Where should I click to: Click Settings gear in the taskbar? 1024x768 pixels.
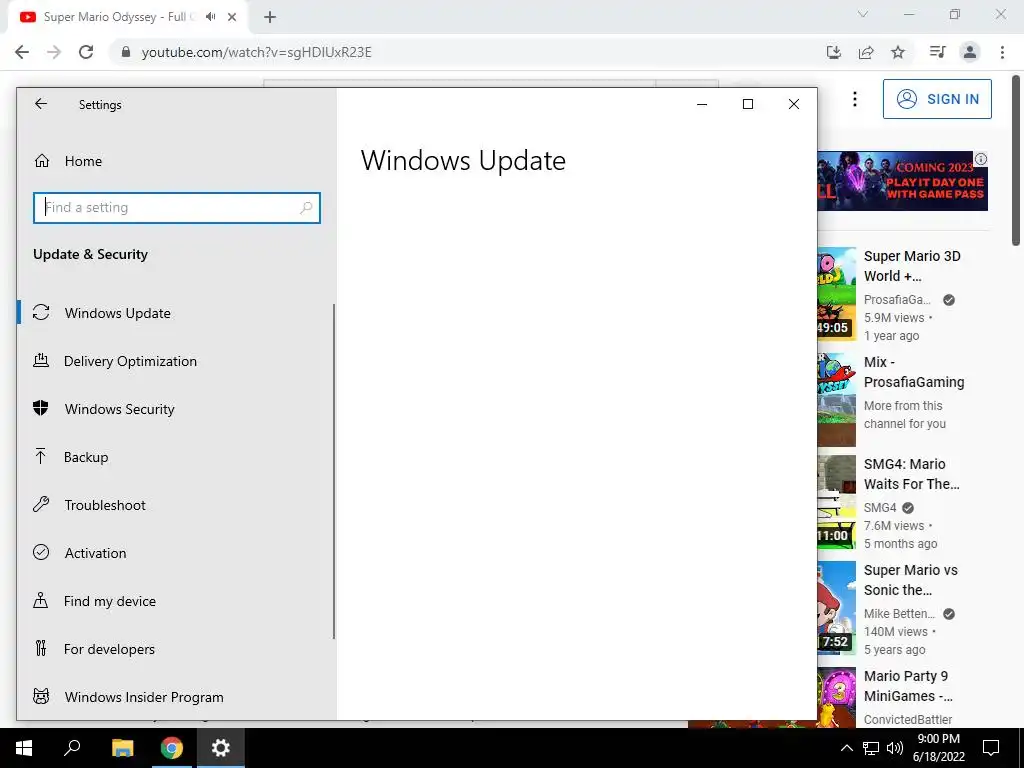(221, 748)
